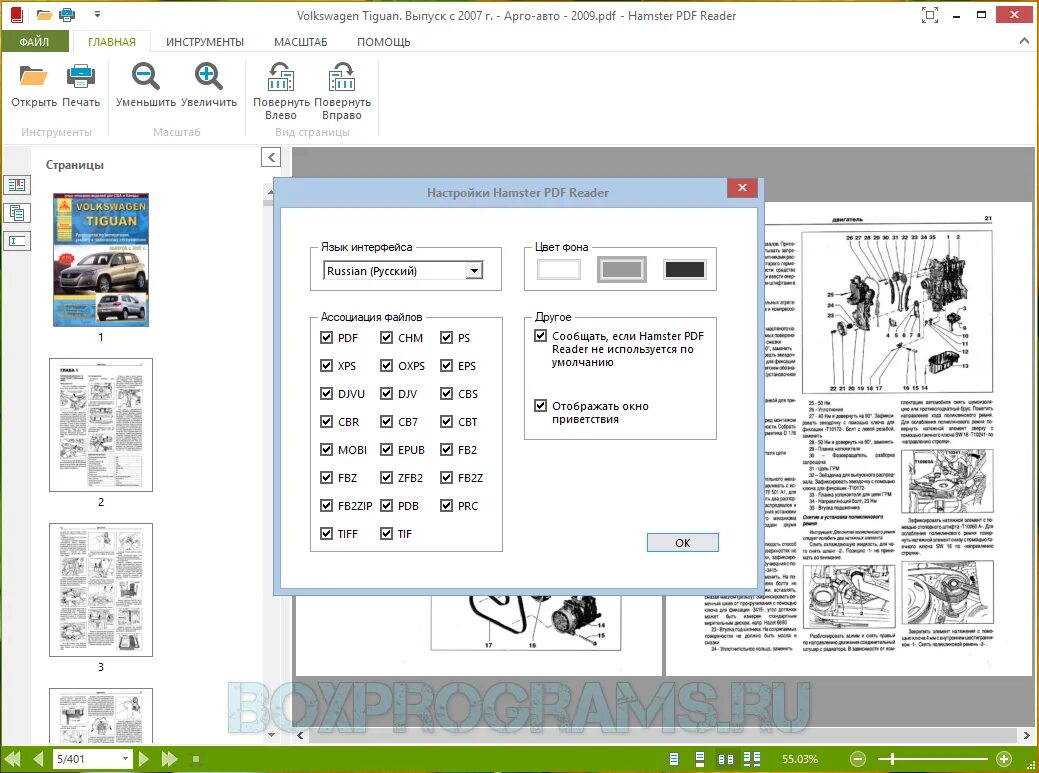The height and width of the screenshot is (773, 1039).
Task: Go to first page in status bar
Action: [12, 758]
